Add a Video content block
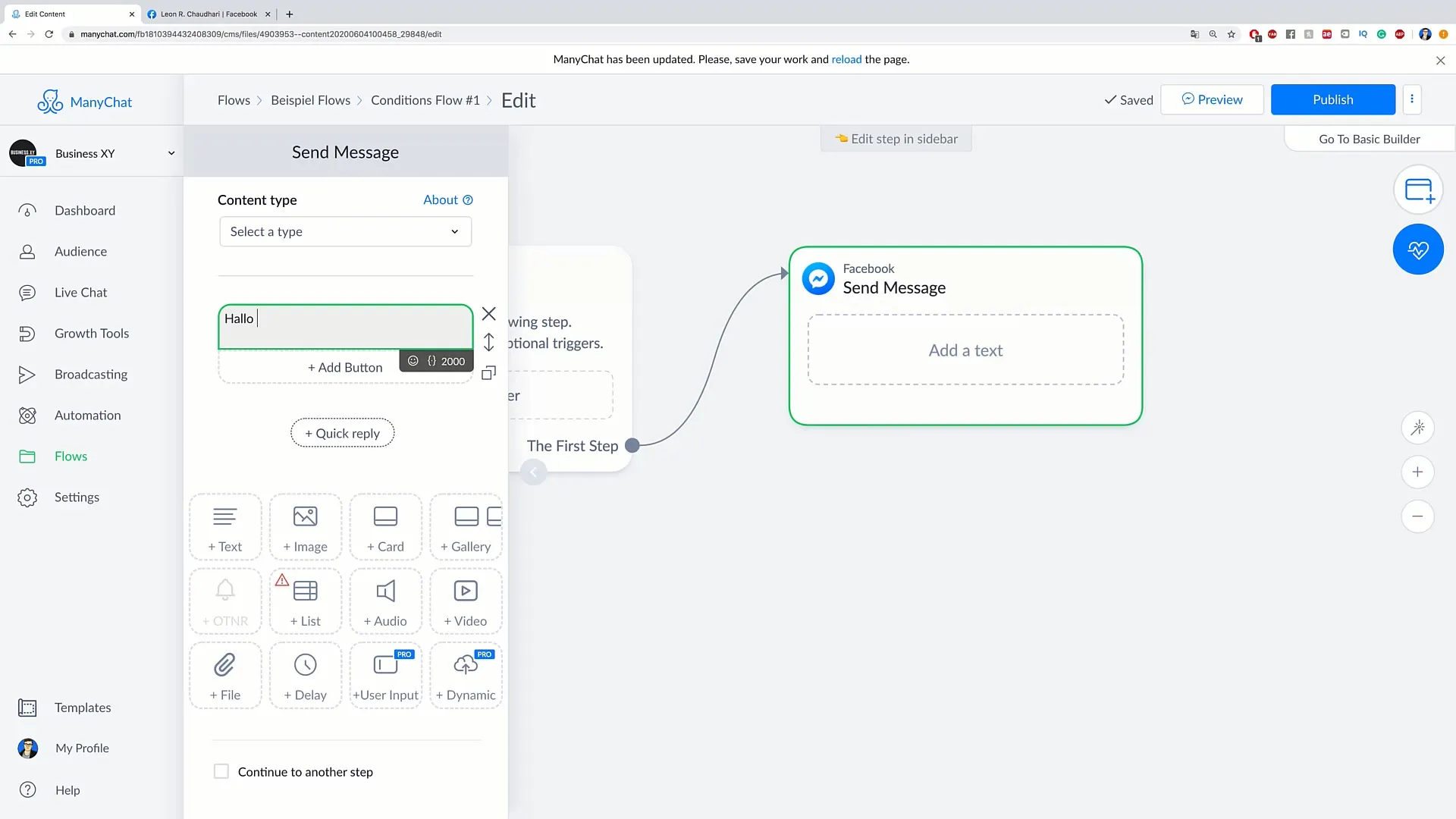The width and height of the screenshot is (1456, 819). click(x=466, y=602)
